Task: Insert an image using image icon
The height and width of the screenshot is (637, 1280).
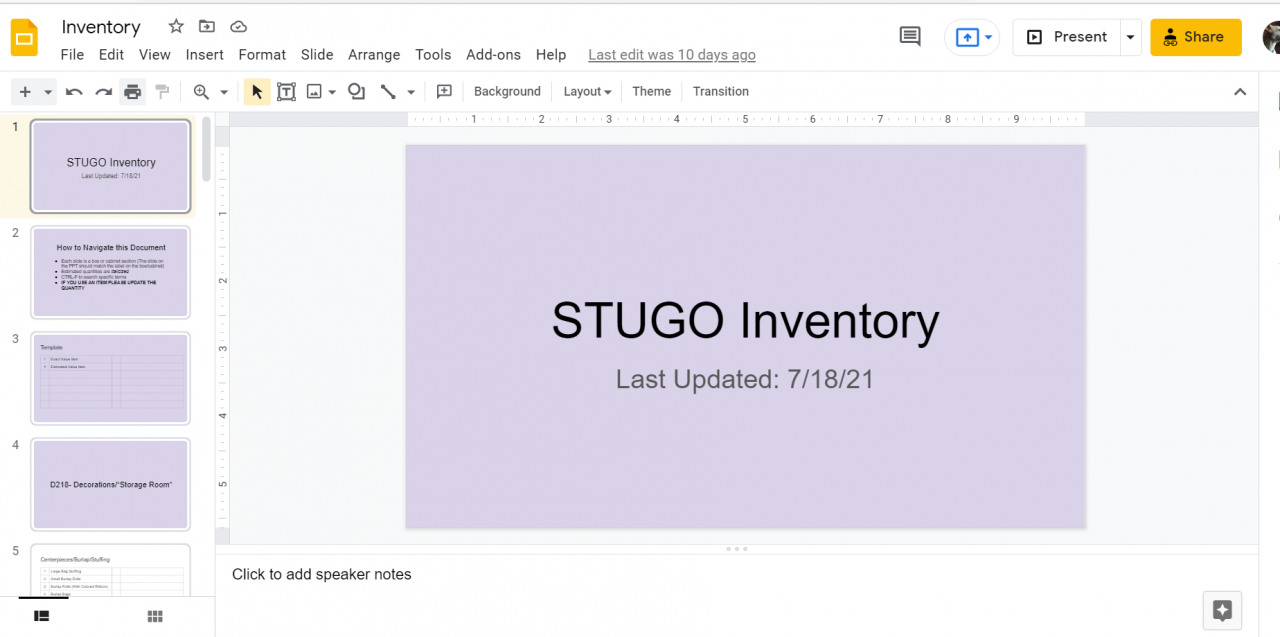Action: pos(314,92)
